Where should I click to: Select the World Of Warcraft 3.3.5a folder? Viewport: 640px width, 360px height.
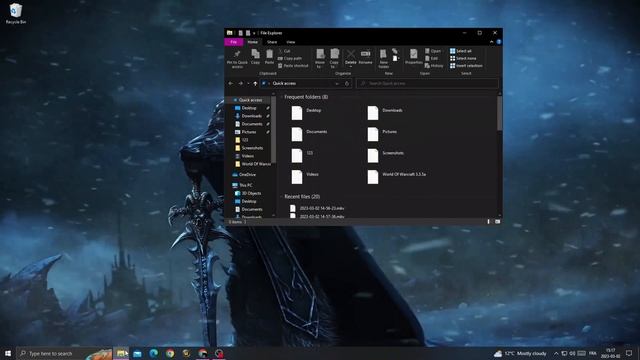(x=396, y=177)
